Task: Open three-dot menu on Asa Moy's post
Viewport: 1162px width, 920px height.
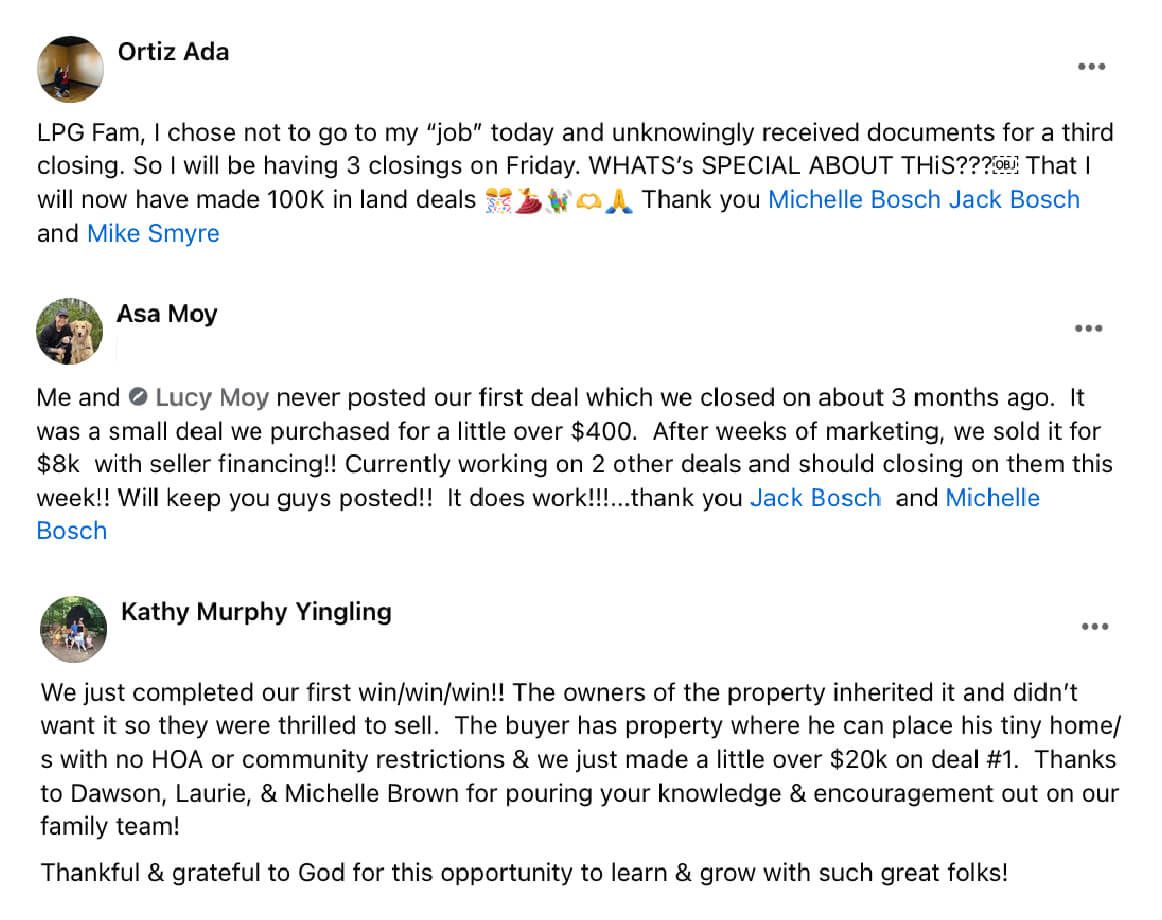Action: (1088, 328)
